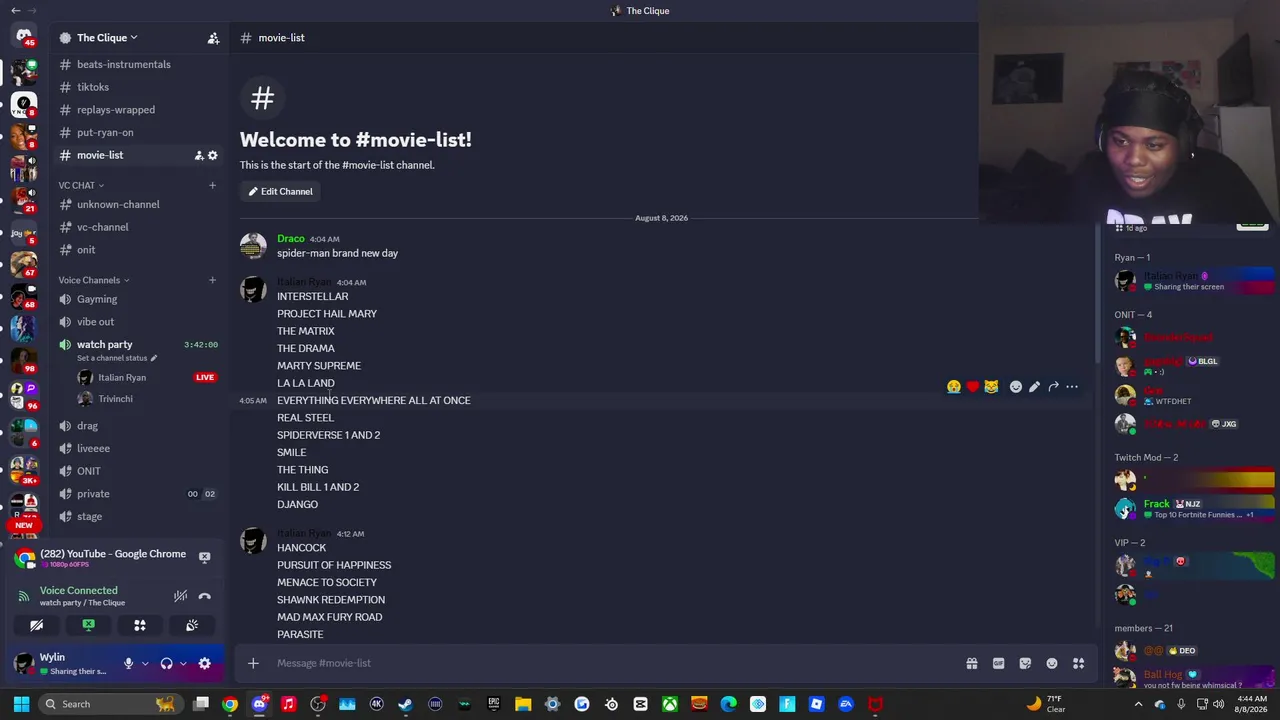Open Windows taskbar search box
This screenshot has height=720, width=1280.
[109, 704]
